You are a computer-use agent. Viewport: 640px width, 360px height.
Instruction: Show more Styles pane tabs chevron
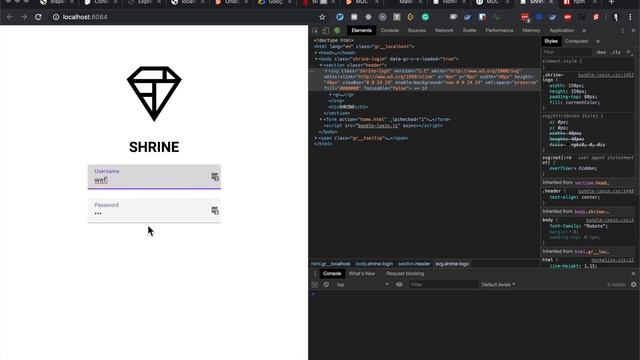[598, 41]
